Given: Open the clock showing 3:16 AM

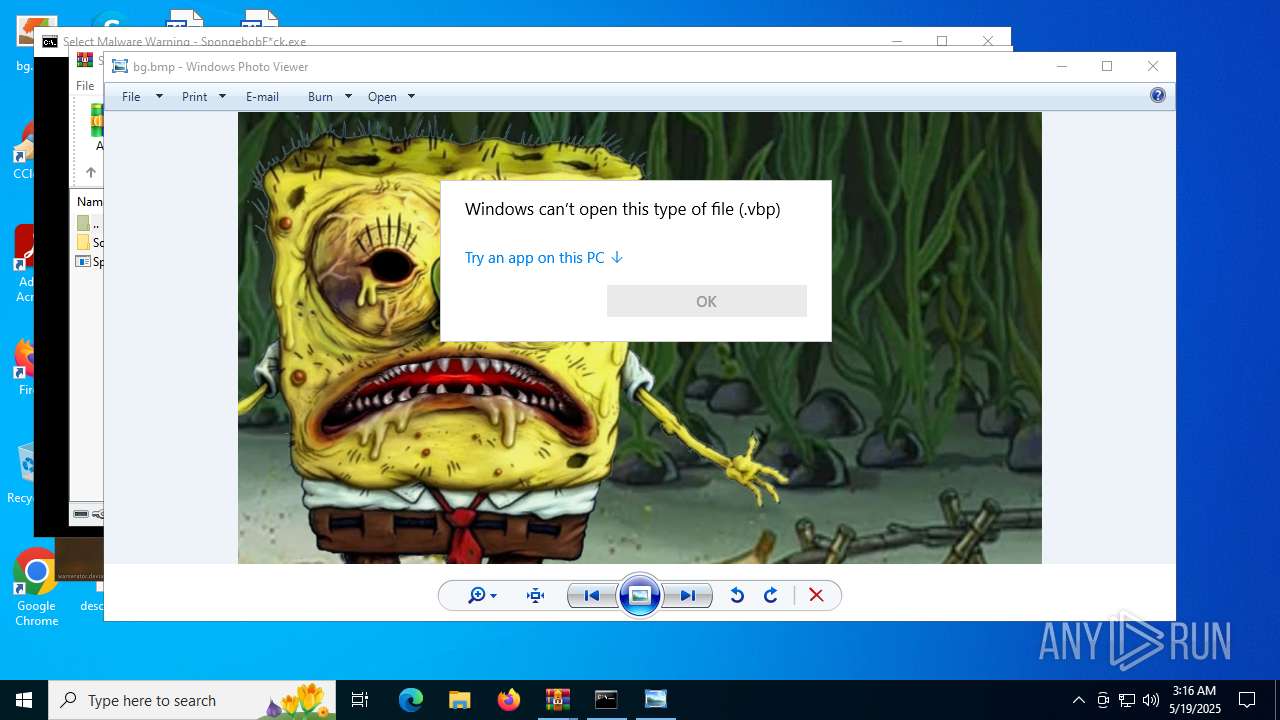Looking at the screenshot, I should (1194, 700).
